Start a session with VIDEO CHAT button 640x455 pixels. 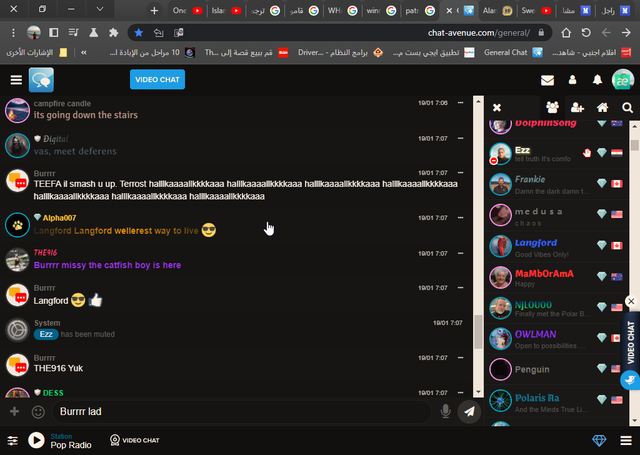click(157, 80)
